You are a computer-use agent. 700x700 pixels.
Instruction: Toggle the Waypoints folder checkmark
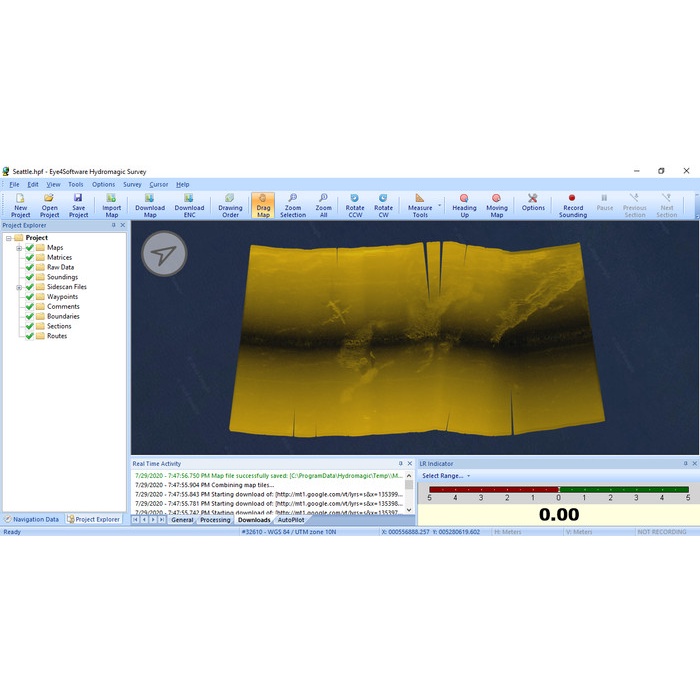(29, 296)
